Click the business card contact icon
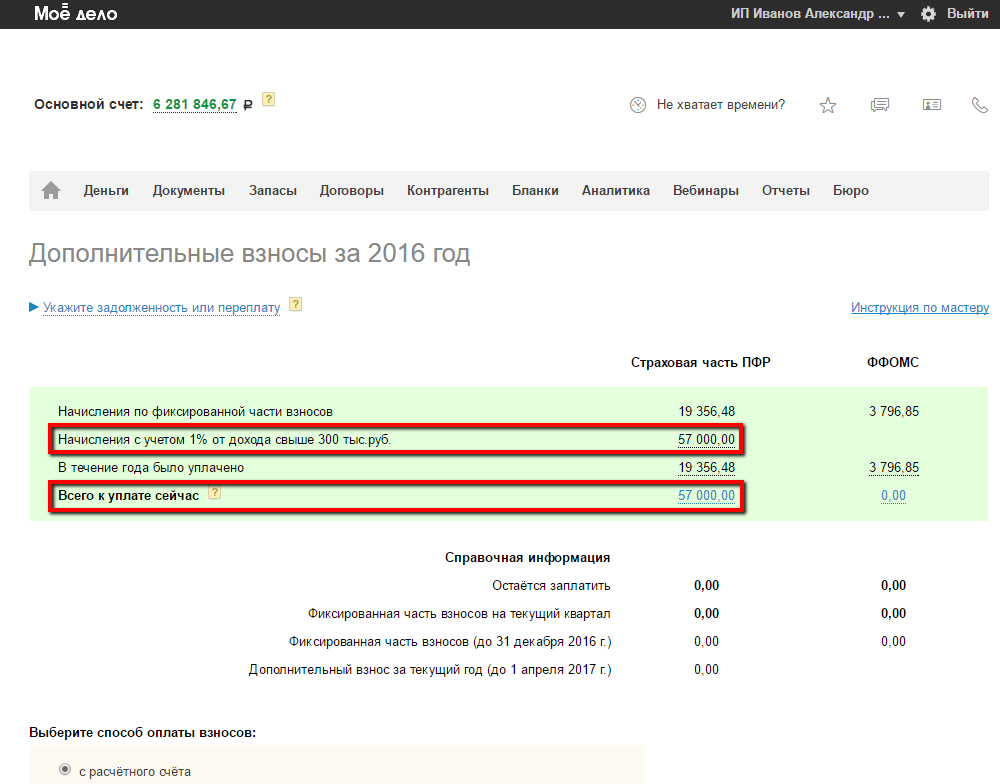The image size is (1000, 784). (932, 105)
